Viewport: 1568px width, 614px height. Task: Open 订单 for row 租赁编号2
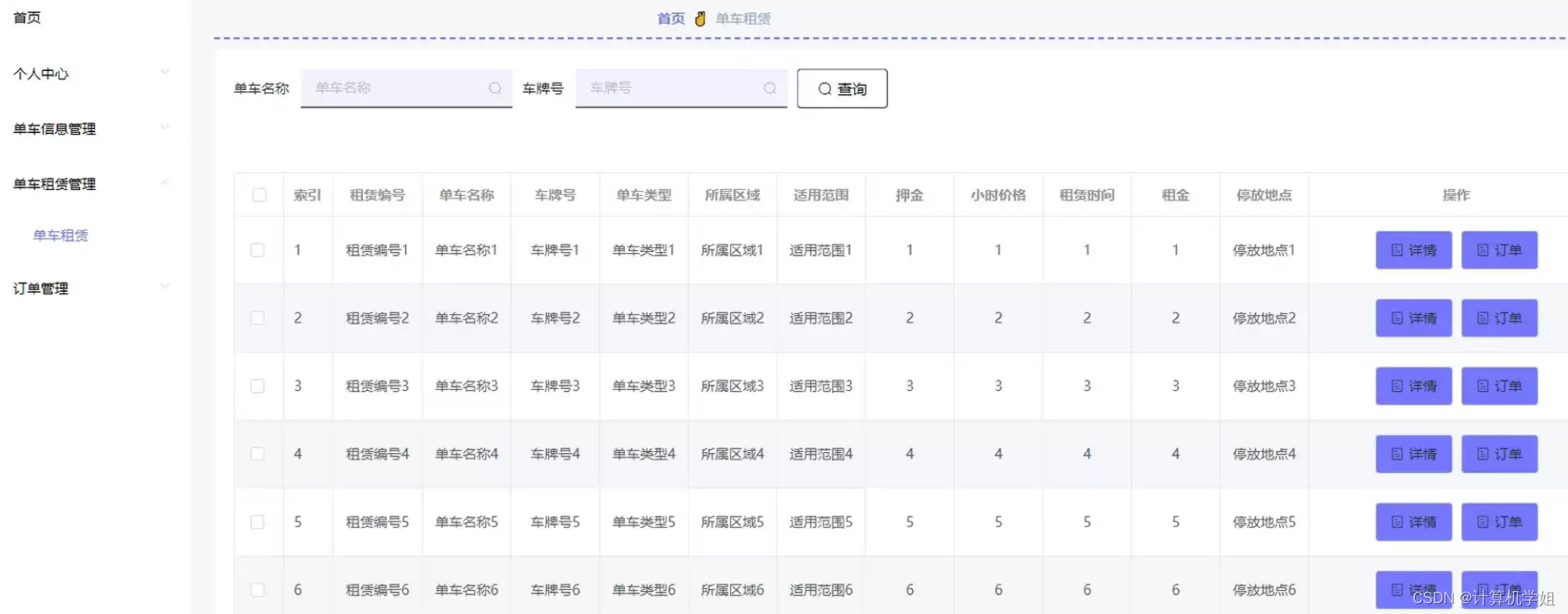[x=1499, y=318]
